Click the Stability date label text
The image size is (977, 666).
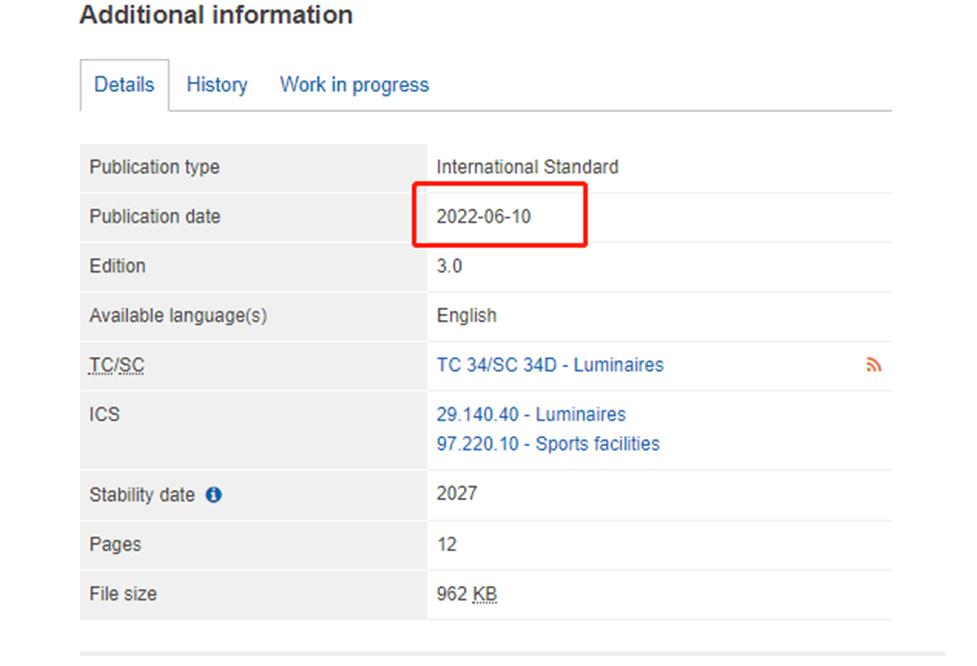[142, 495]
